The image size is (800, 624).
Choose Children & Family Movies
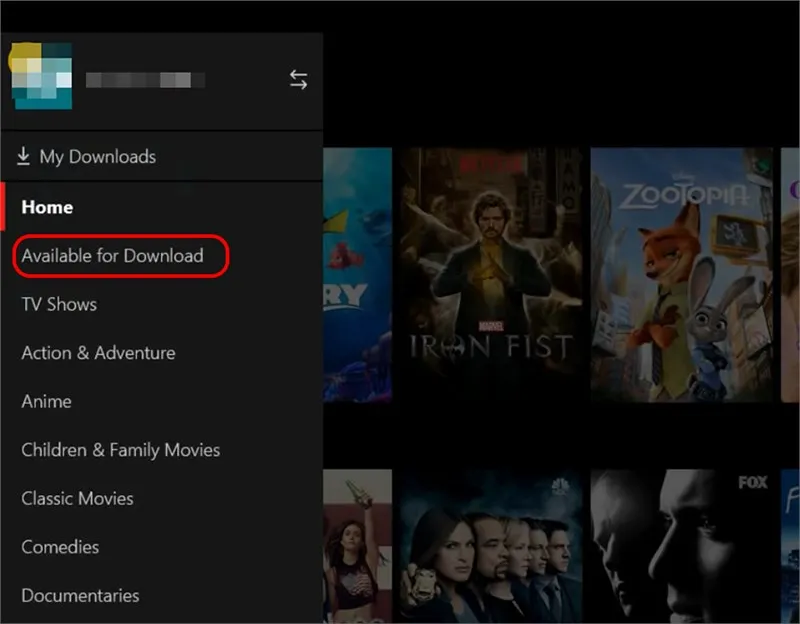point(120,450)
